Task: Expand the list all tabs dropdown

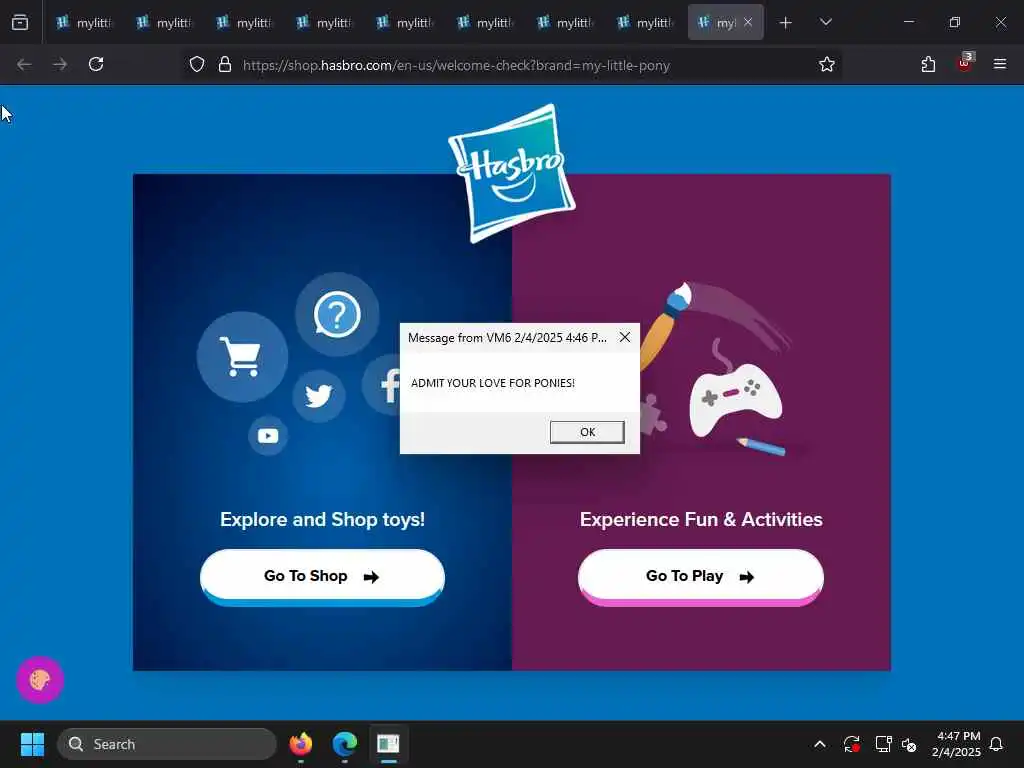Action: [825, 22]
